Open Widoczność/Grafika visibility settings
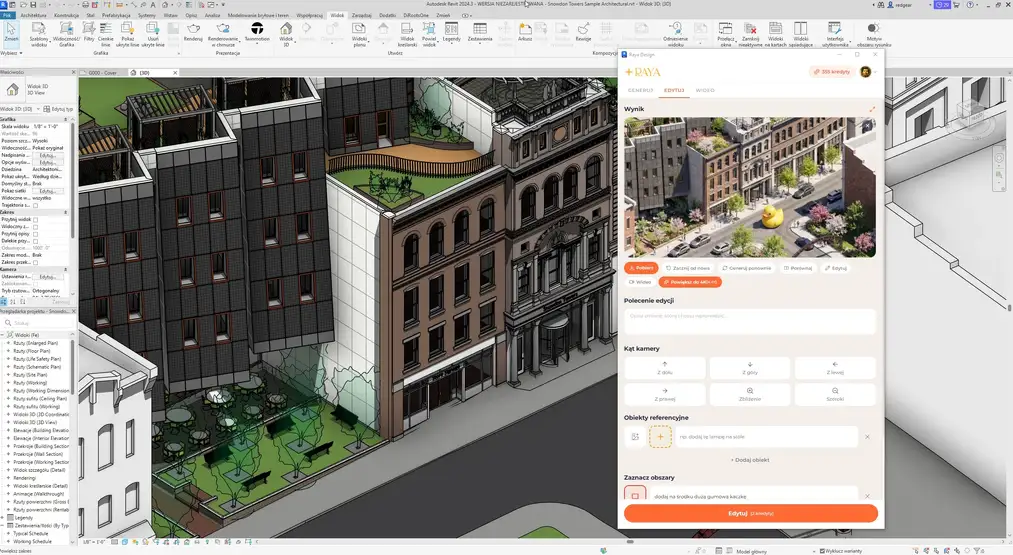The width and height of the screenshot is (1013, 555). (66, 34)
